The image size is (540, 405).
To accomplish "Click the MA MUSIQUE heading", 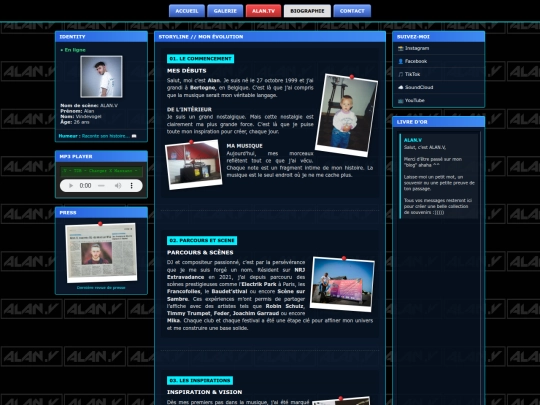I will pos(245,146).
